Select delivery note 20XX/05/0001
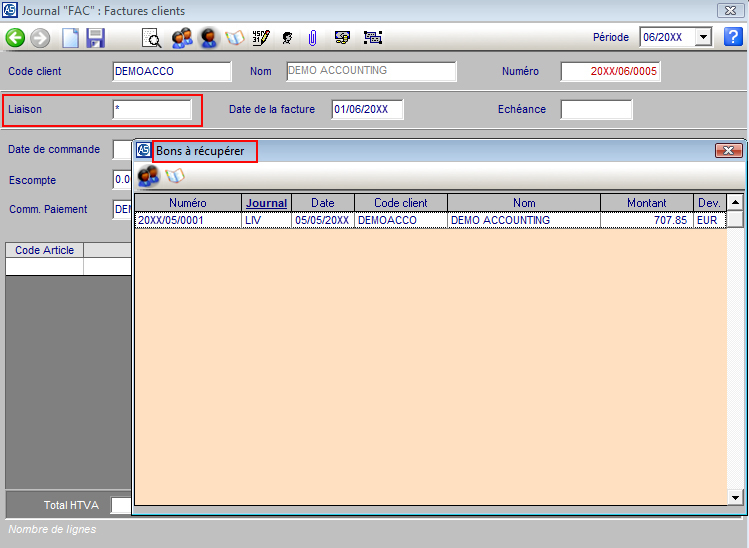This screenshot has height=548, width=749. pyautogui.click(x=188, y=220)
